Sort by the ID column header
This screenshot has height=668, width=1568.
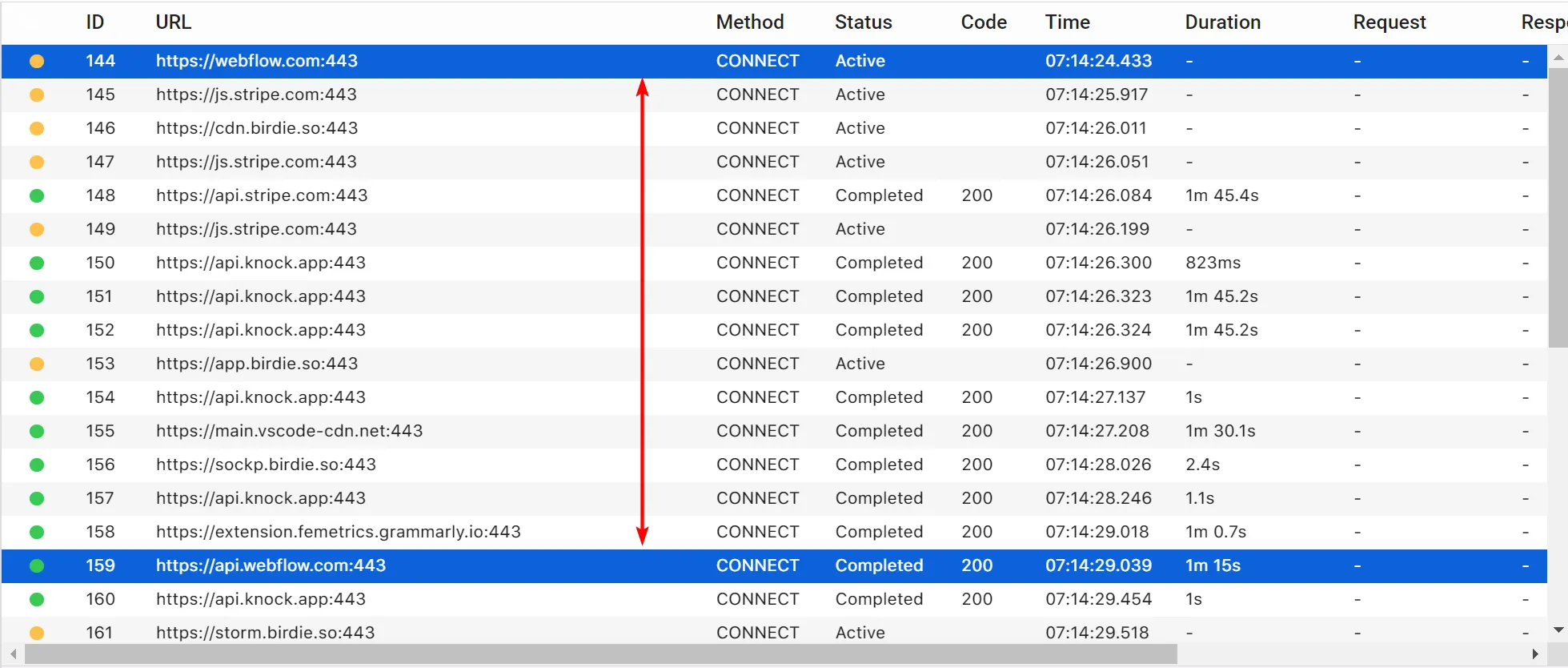pos(95,22)
